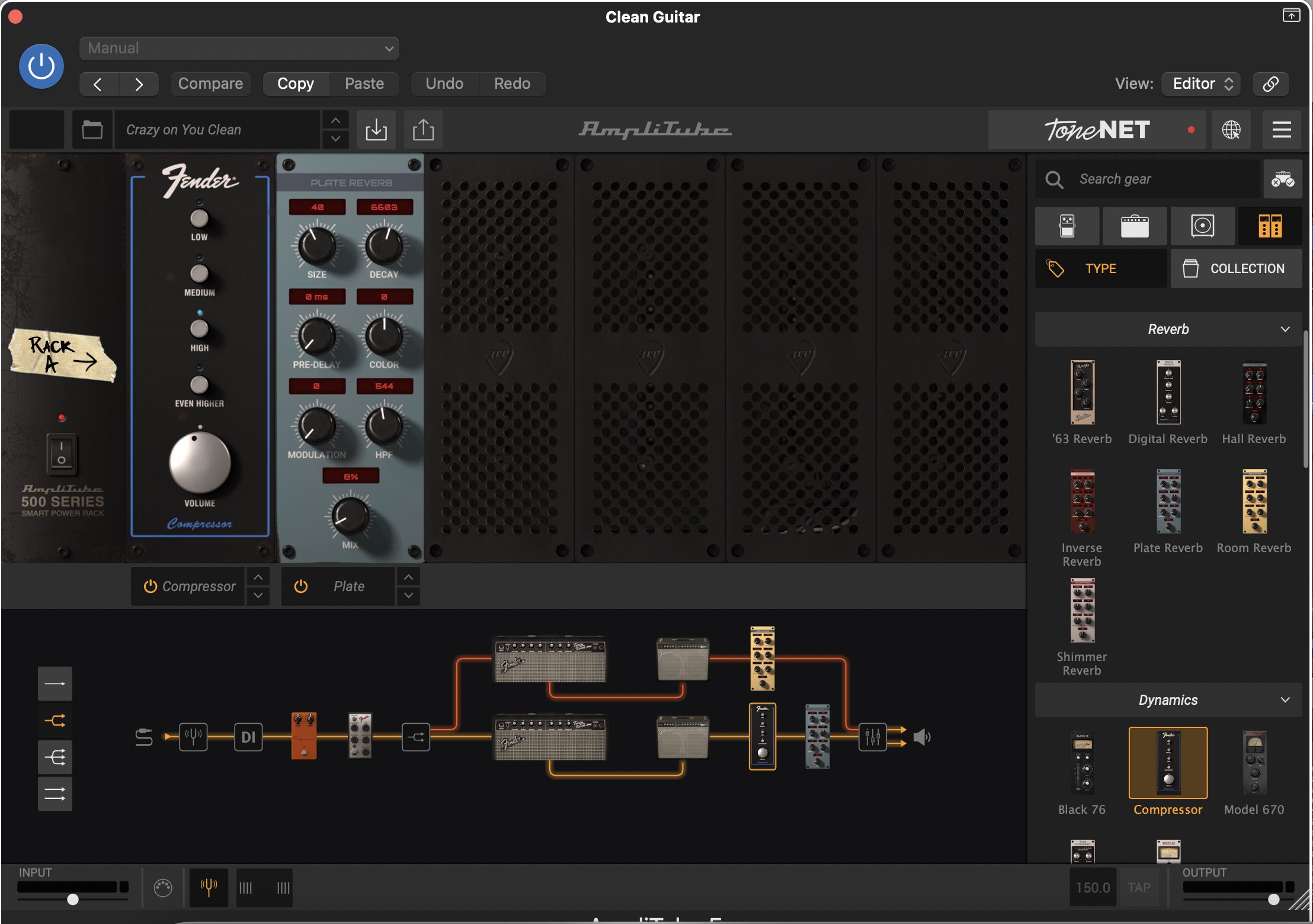Select the orange stomp pedal in chain
Image resolution: width=1313 pixels, height=924 pixels.
click(304, 736)
